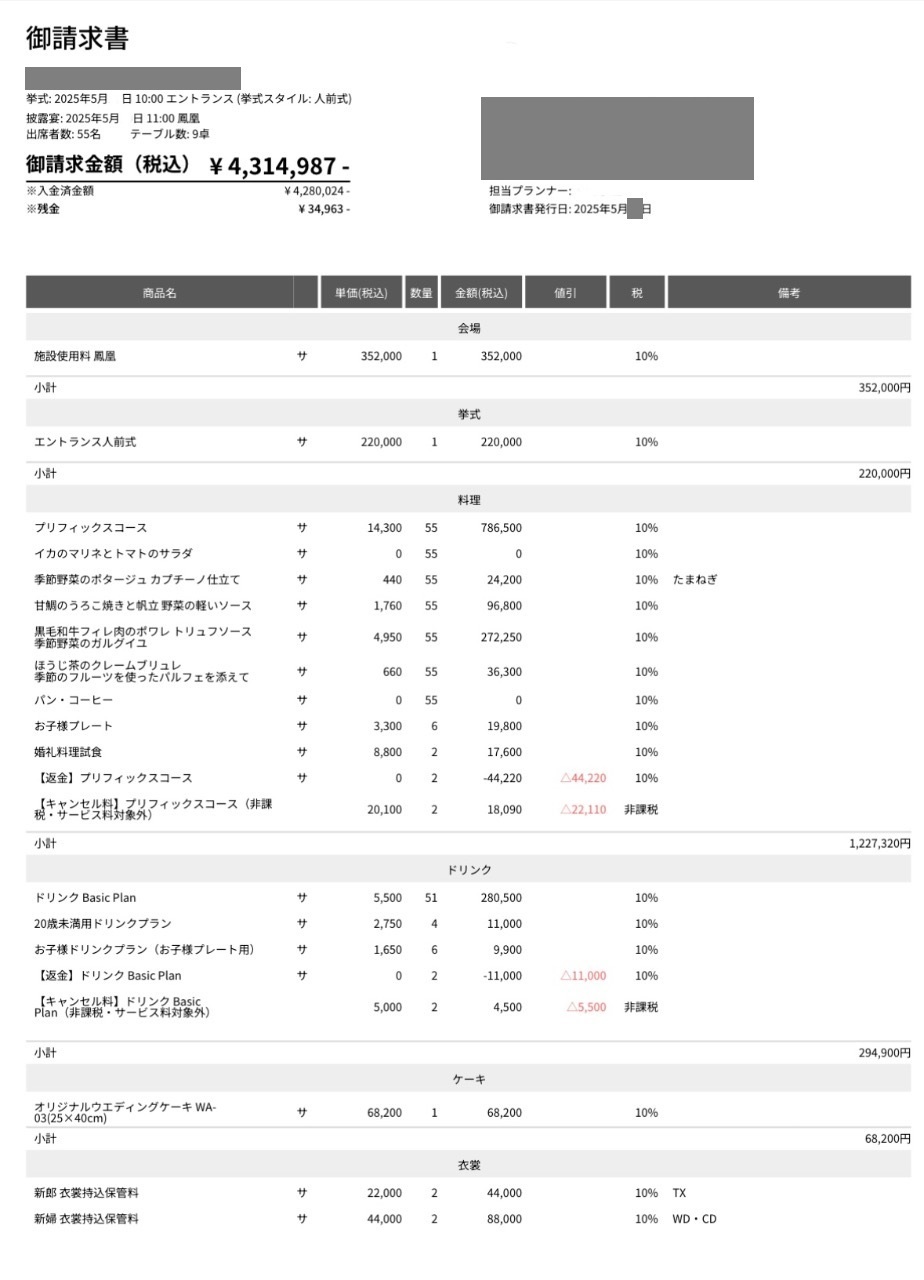Click the 担当プランナー label
Image resolution: width=924 pixels, height=1280 pixels.
(530, 191)
